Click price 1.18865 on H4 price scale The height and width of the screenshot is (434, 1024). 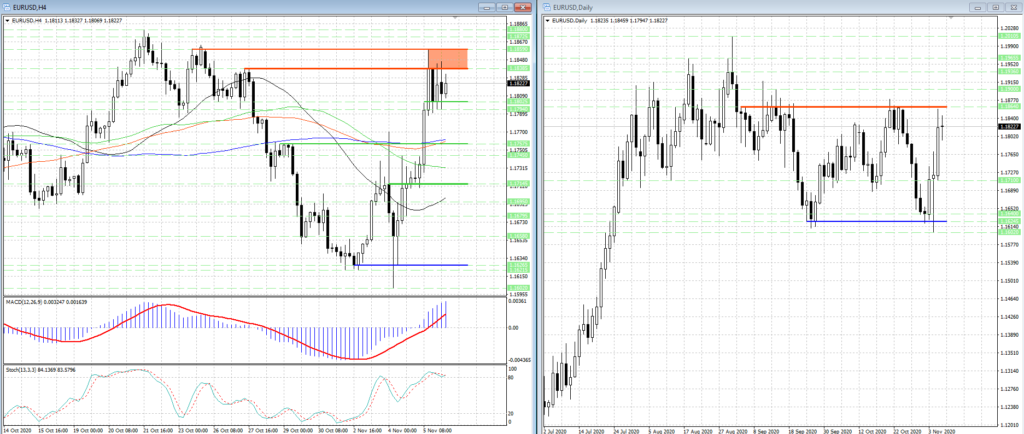click(518, 22)
